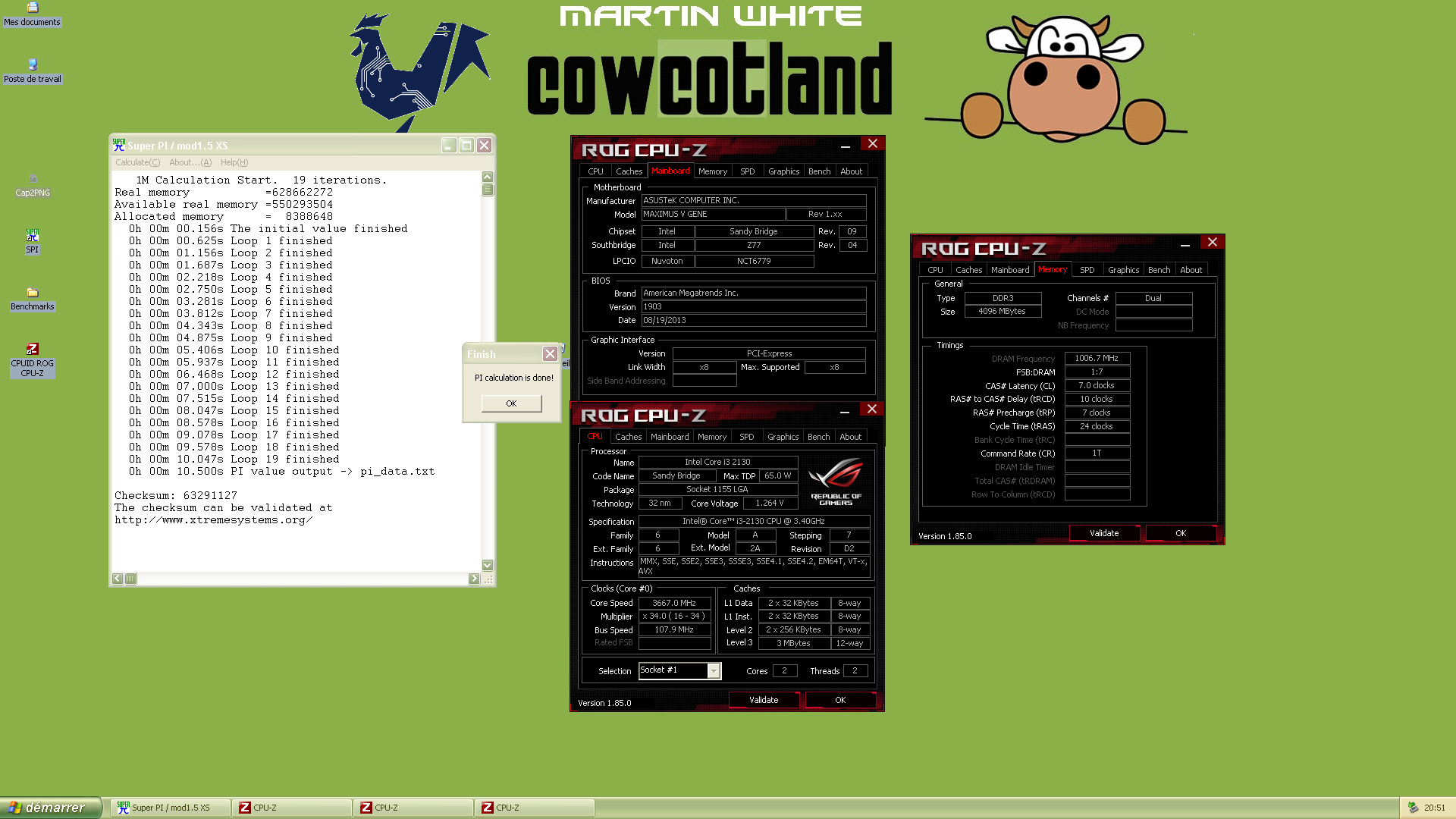1456x819 pixels.
Task: Launch the Cap2PNG desktop shortcut
Action: coord(33,185)
